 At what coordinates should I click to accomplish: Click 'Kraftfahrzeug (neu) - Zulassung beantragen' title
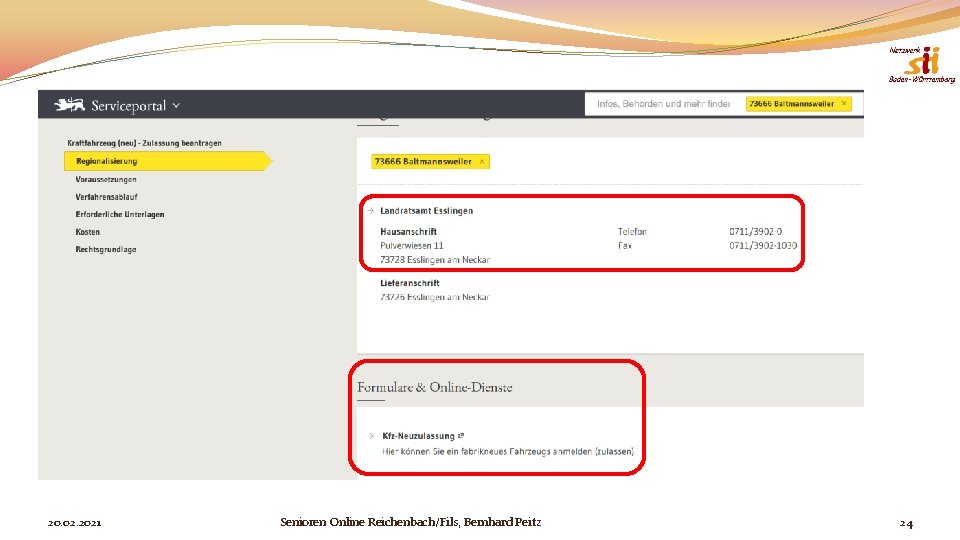(144, 143)
